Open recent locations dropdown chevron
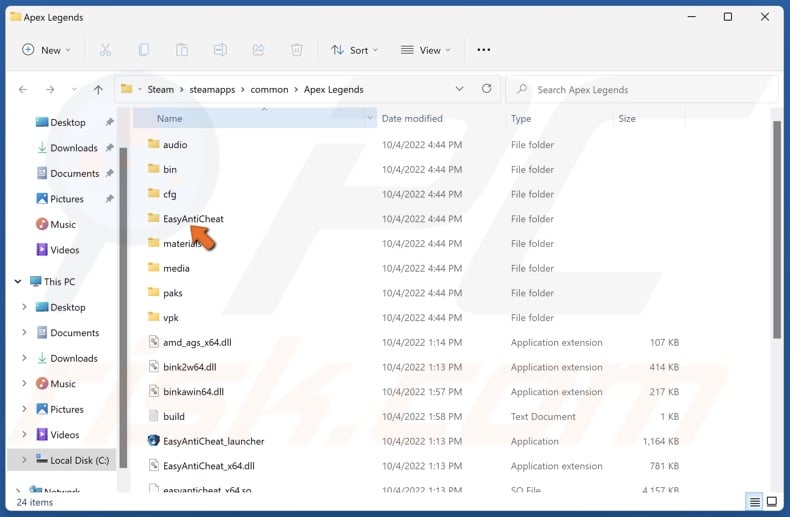790x517 pixels. pos(74,90)
